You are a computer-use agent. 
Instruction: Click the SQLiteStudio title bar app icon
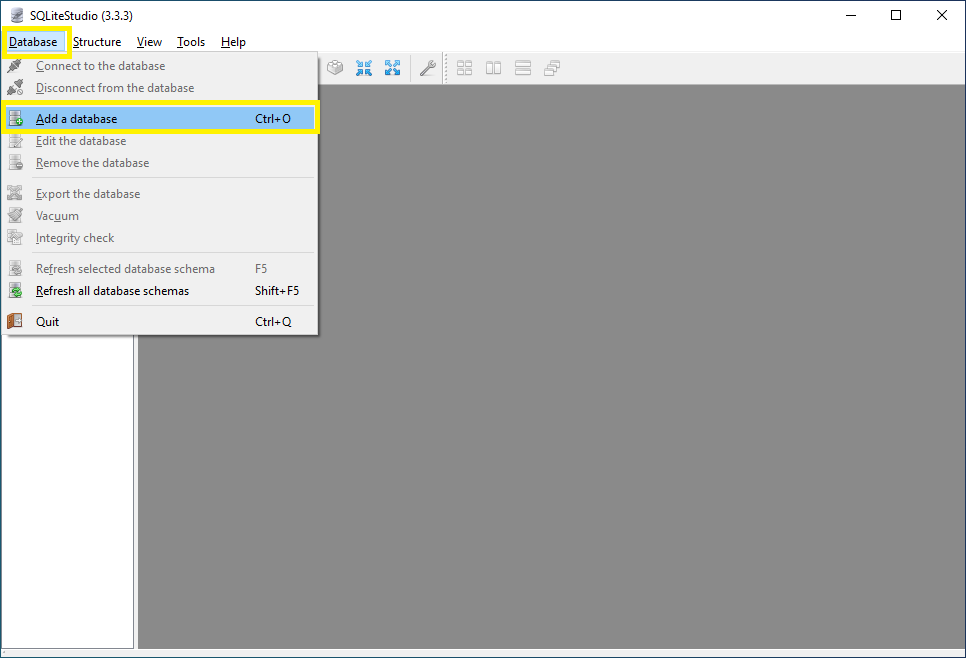[17, 15]
